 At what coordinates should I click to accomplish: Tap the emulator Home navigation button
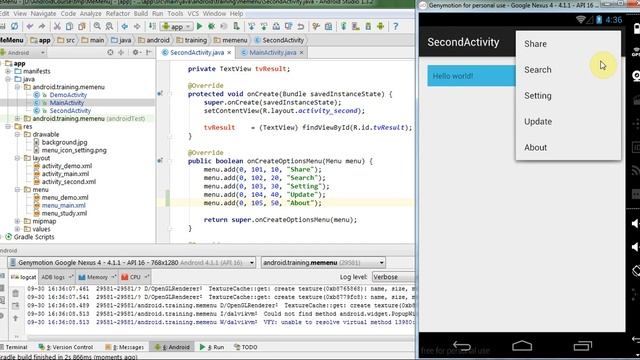(522, 346)
